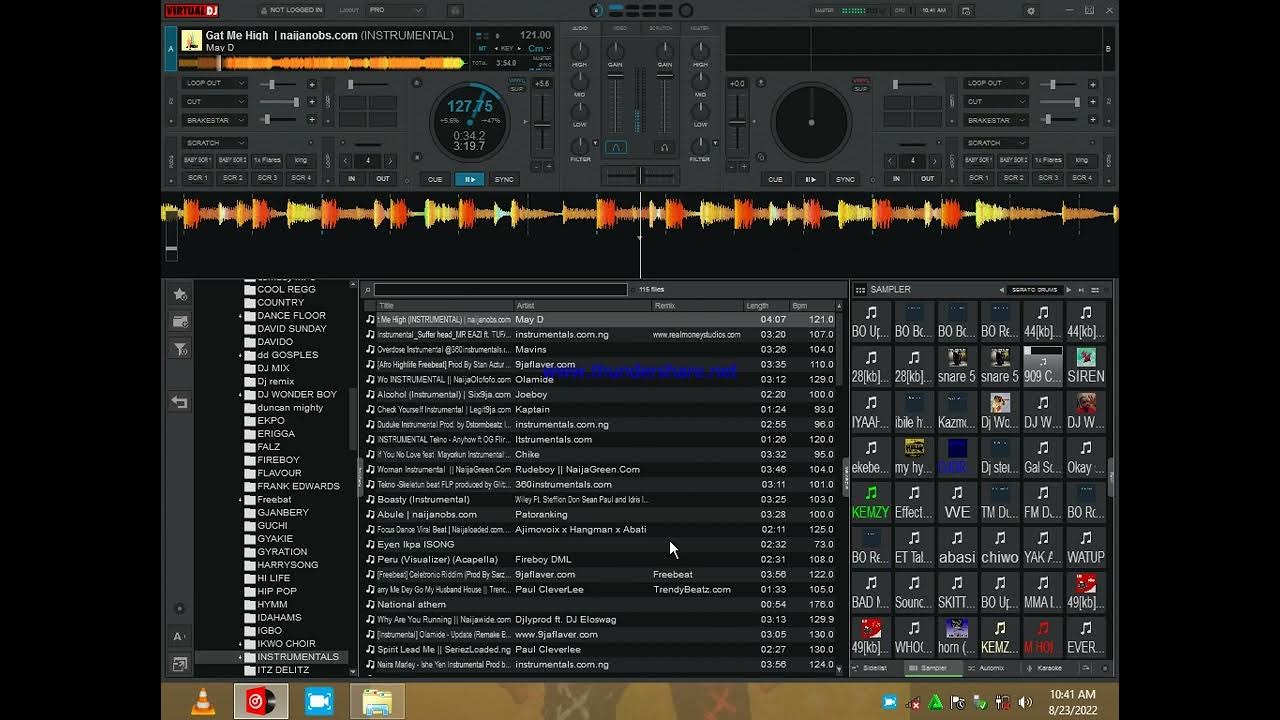Click the headphone cue icon on deck B

(x=663, y=147)
